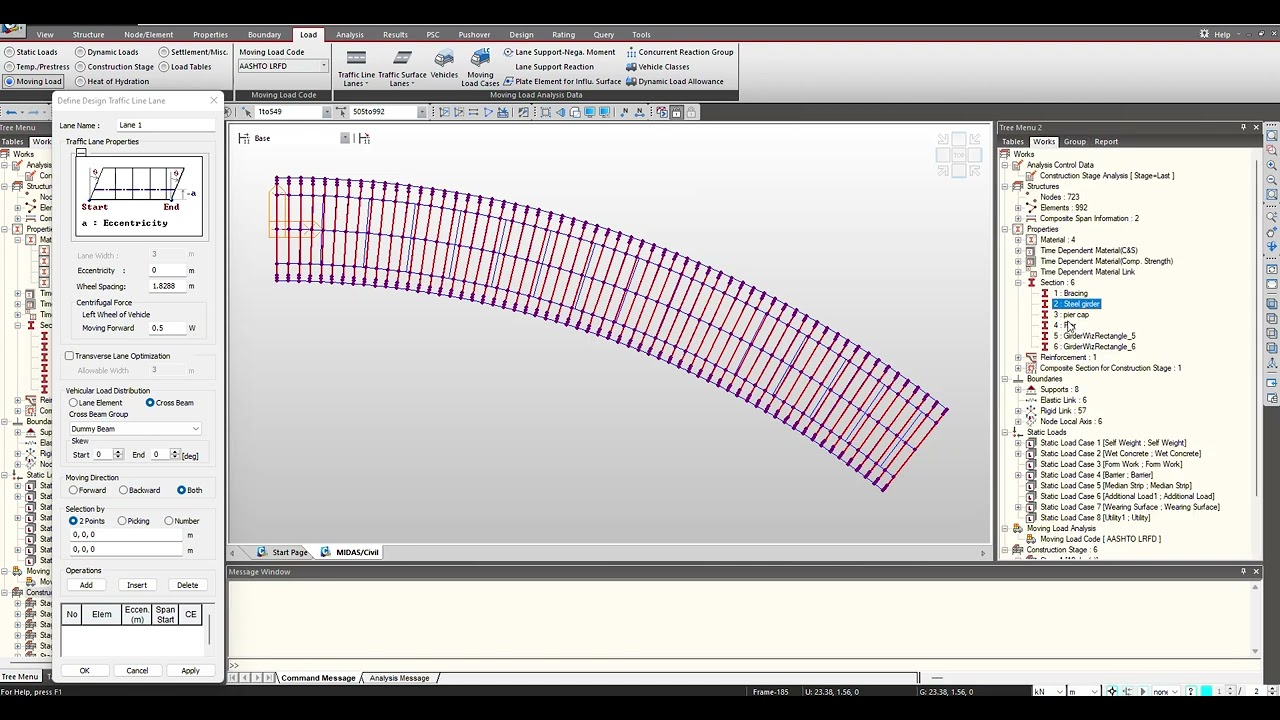1280x720 pixels.
Task: Choose Picking selection method
Action: coord(122,521)
